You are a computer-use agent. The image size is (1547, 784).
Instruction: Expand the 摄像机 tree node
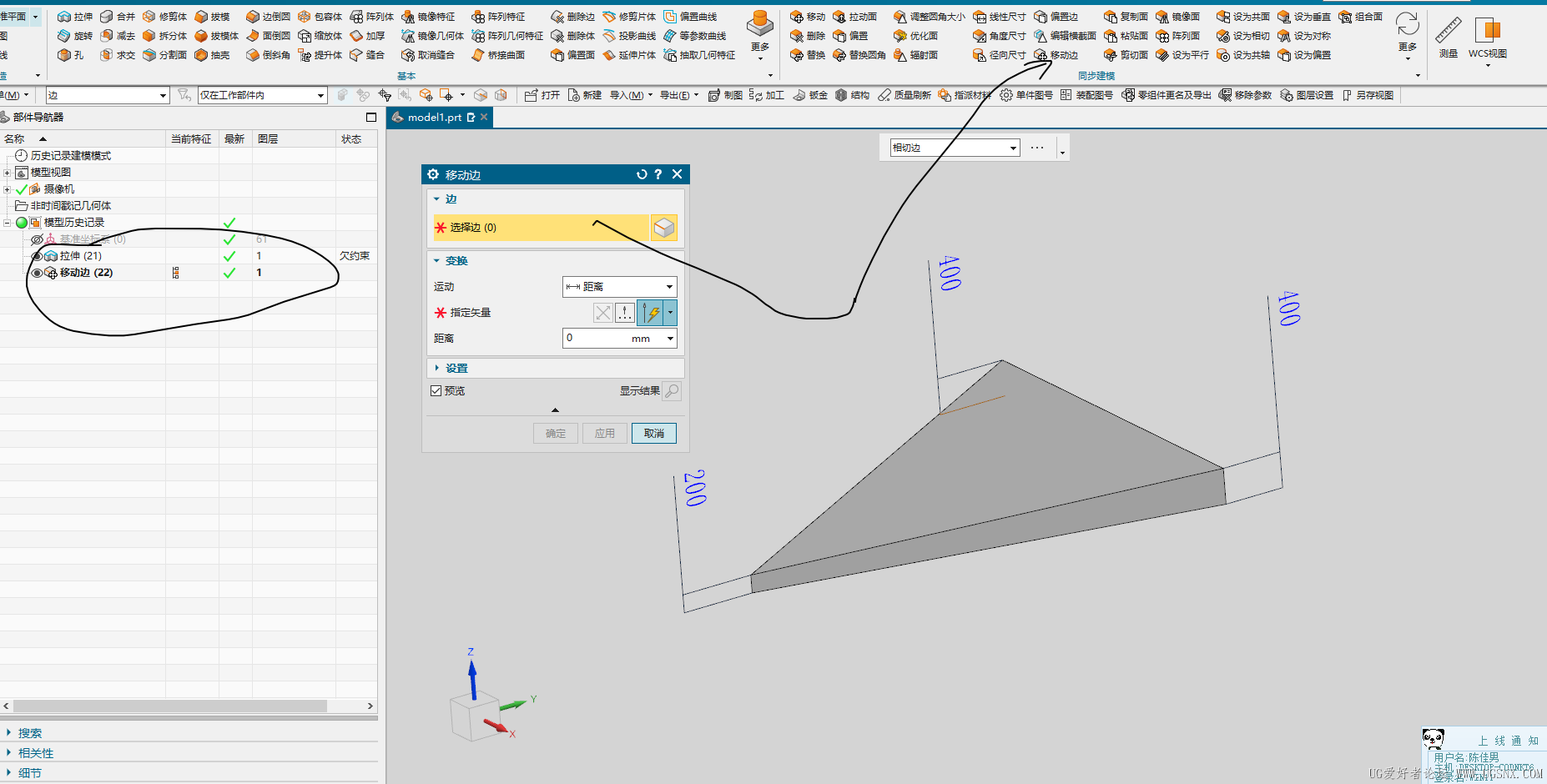coord(8,189)
